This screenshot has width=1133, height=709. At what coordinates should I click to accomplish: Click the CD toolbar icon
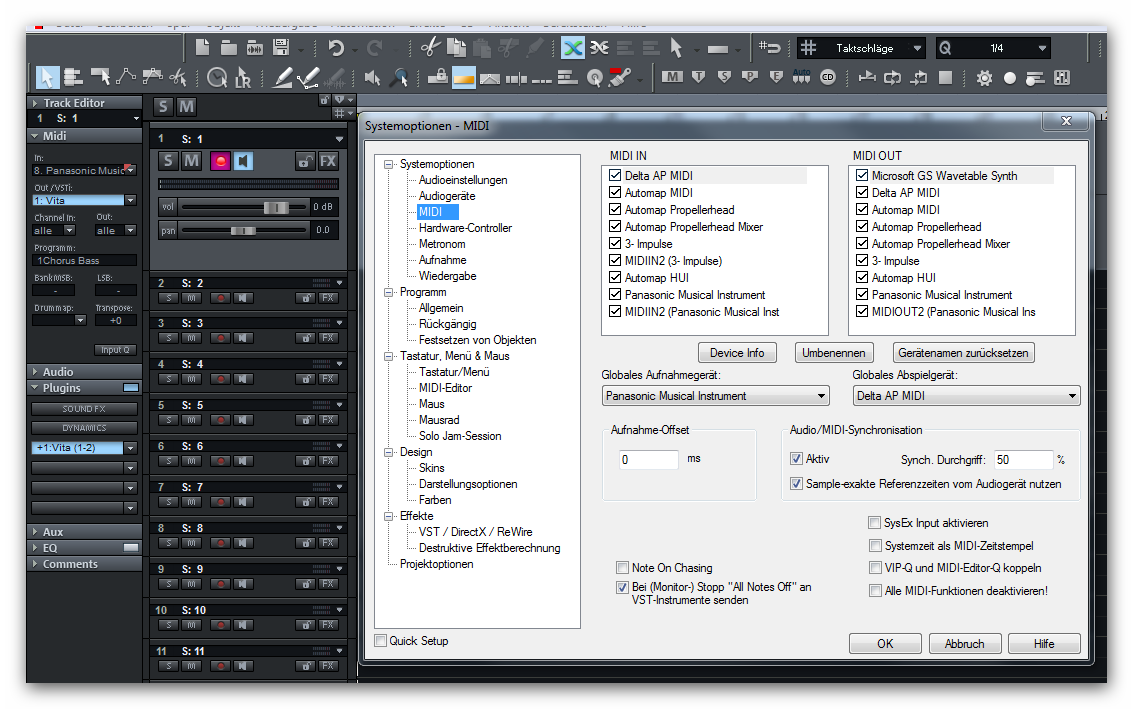pyautogui.click(x=828, y=77)
